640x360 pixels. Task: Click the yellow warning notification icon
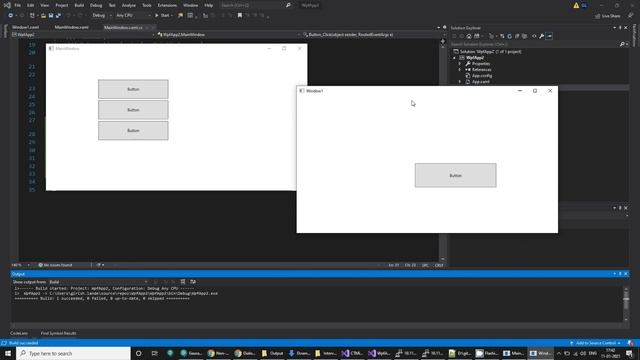tap(576, 5)
